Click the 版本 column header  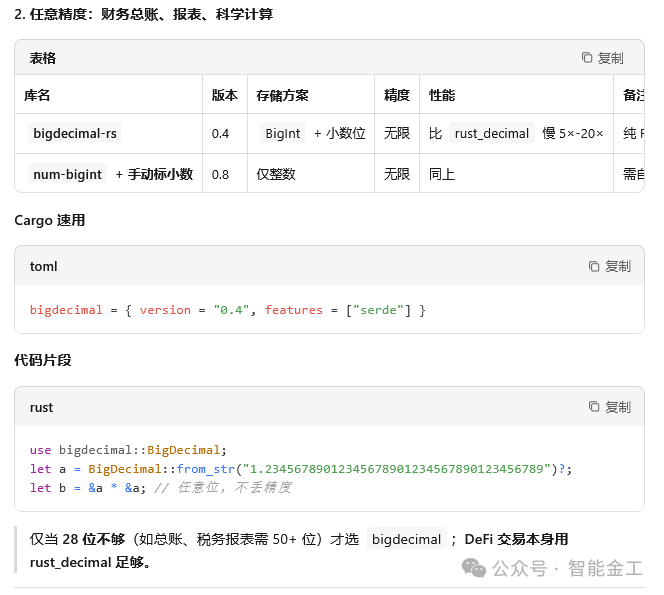point(225,95)
